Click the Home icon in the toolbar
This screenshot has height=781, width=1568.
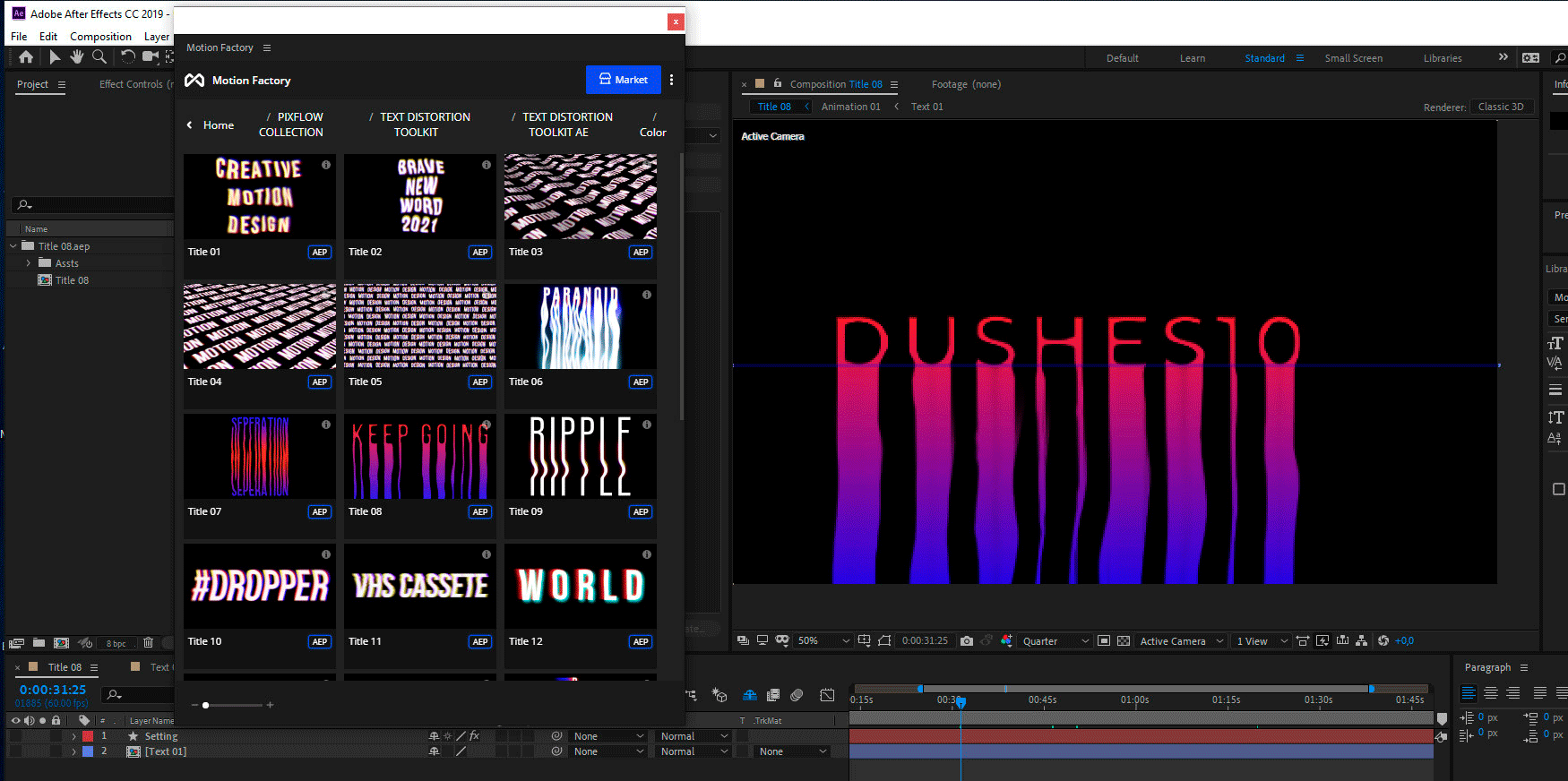pyautogui.click(x=26, y=57)
